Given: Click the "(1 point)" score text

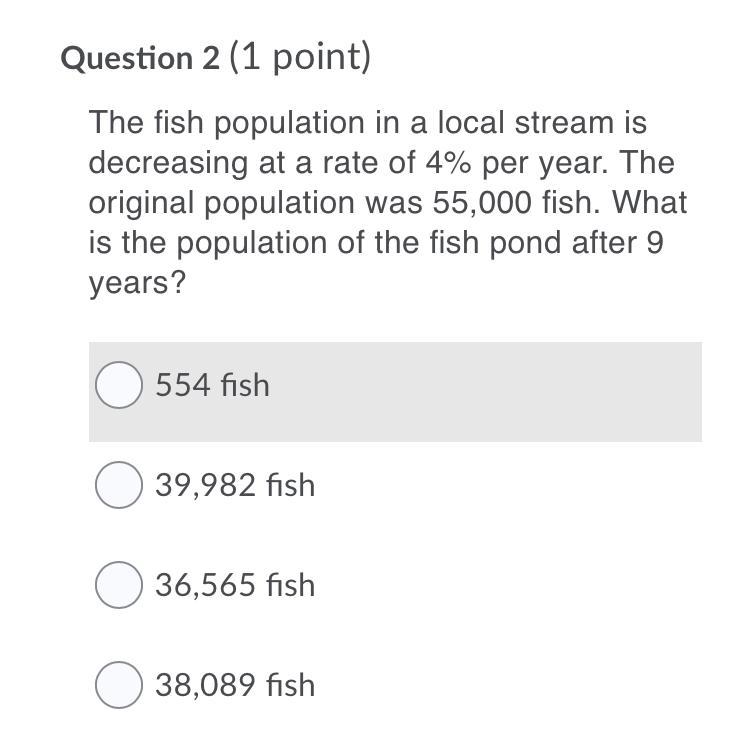Looking at the screenshot, I should (300, 57).
